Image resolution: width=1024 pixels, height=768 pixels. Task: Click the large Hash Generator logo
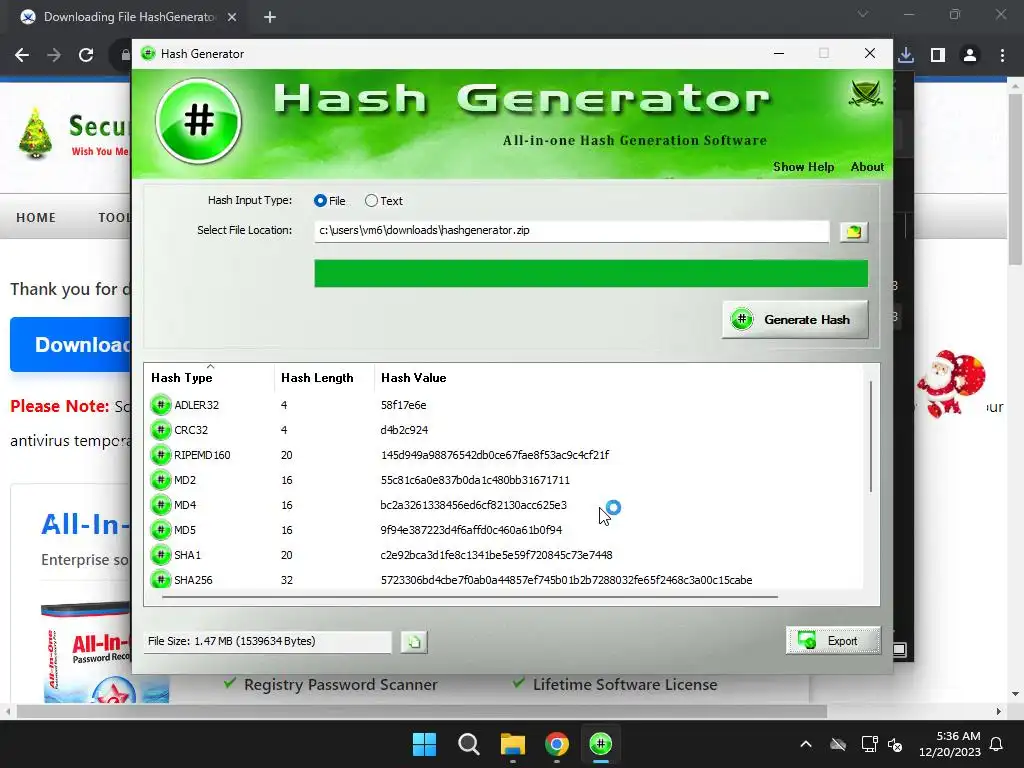pyautogui.click(x=199, y=121)
